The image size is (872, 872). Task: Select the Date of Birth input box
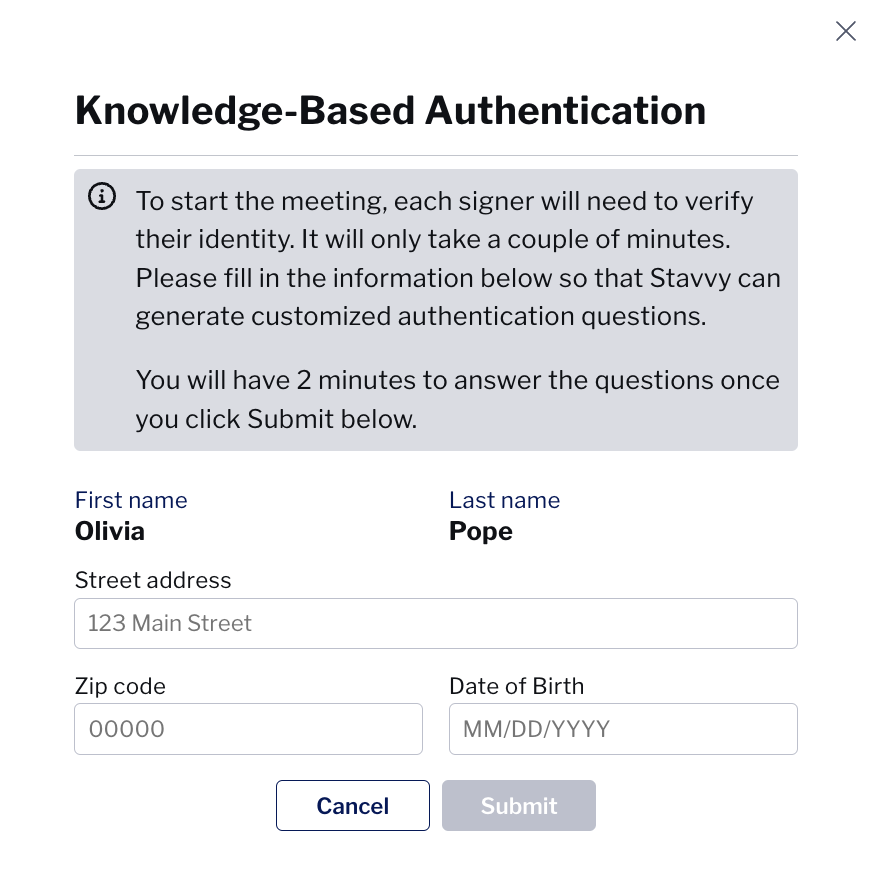(623, 729)
